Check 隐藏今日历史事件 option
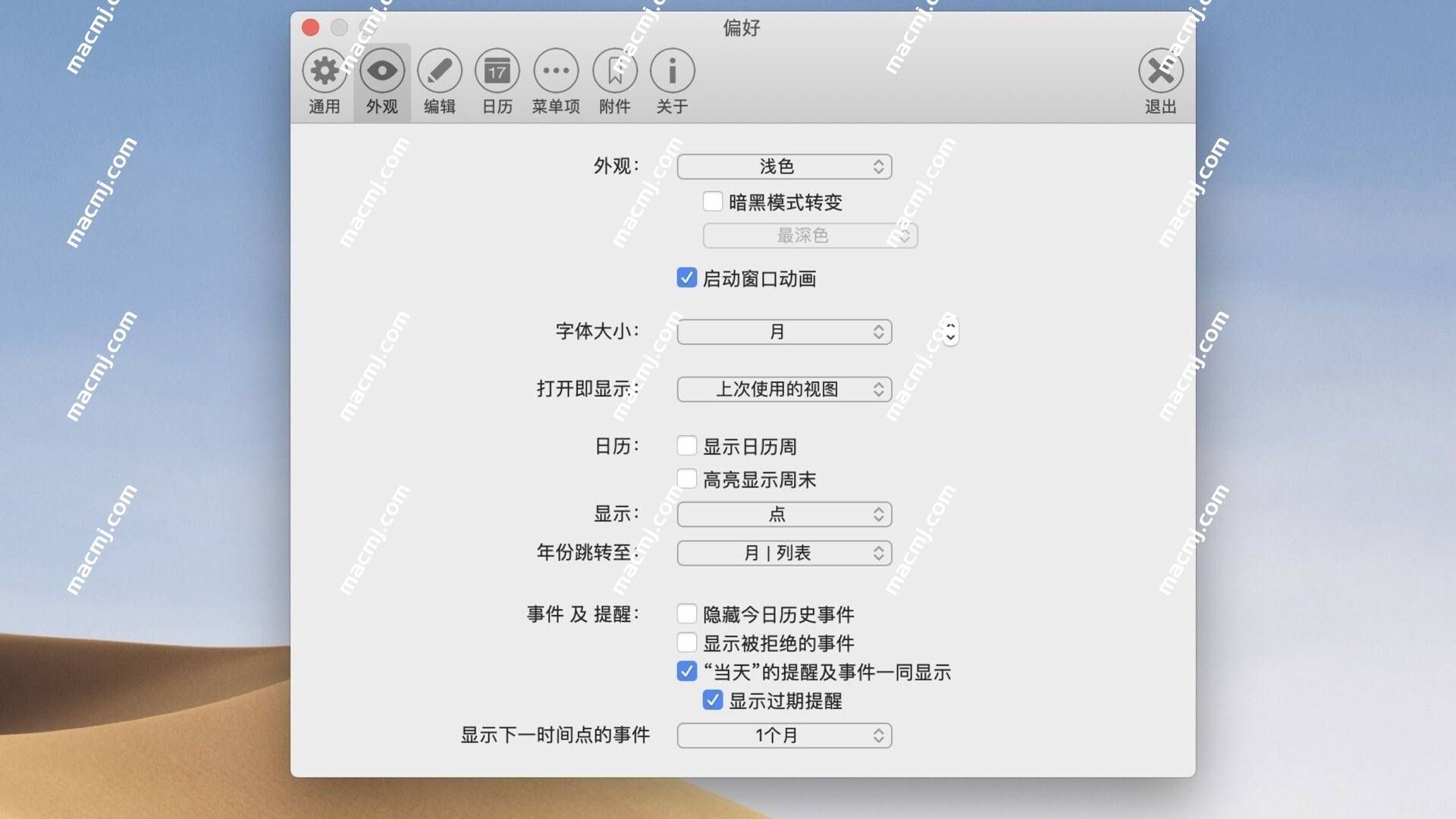1456x819 pixels. point(687,613)
